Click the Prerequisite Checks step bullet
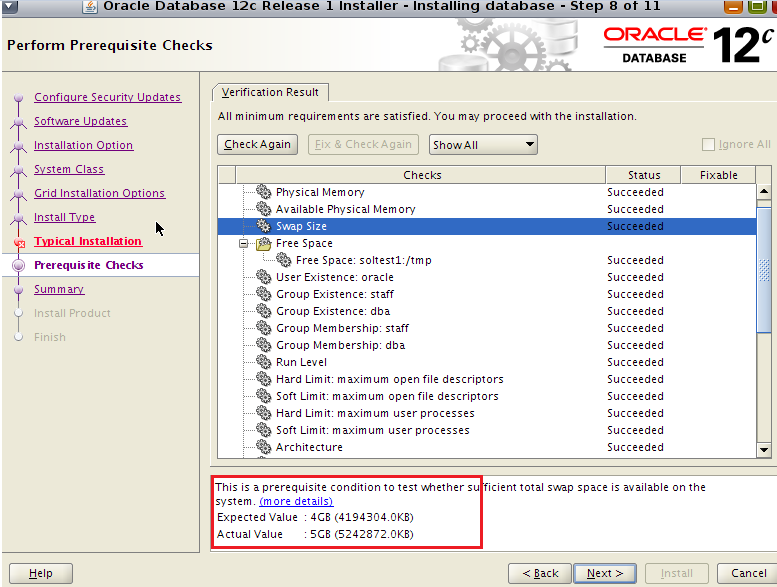The height and width of the screenshot is (587, 777). point(18,266)
